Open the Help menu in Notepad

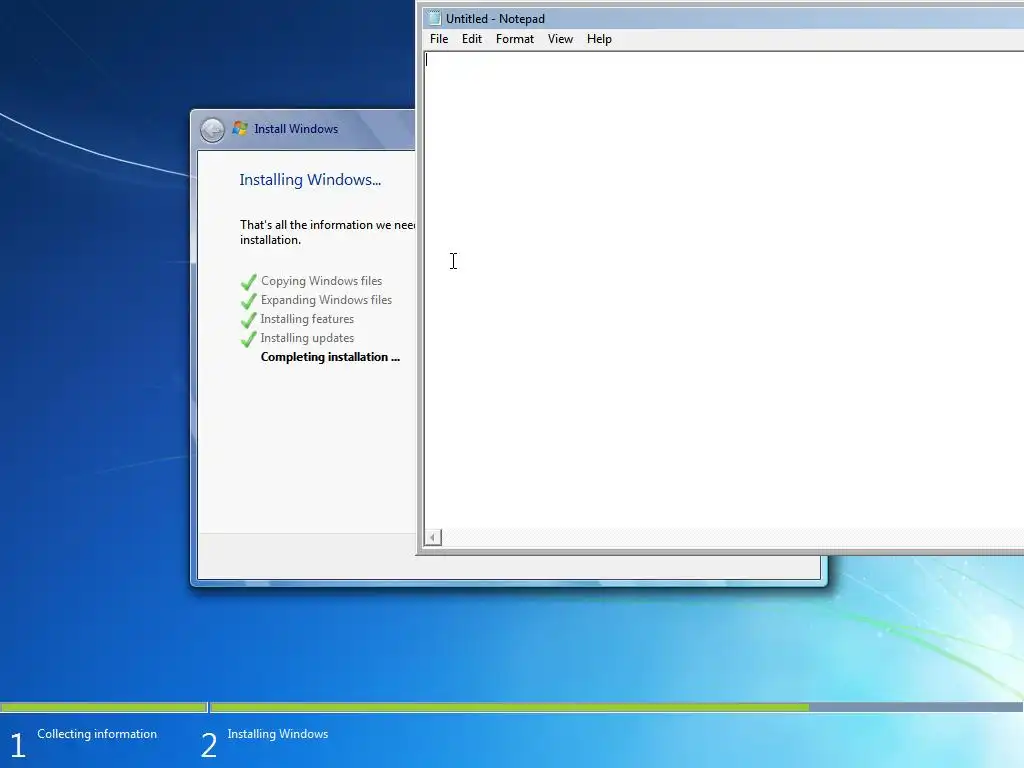pos(599,39)
